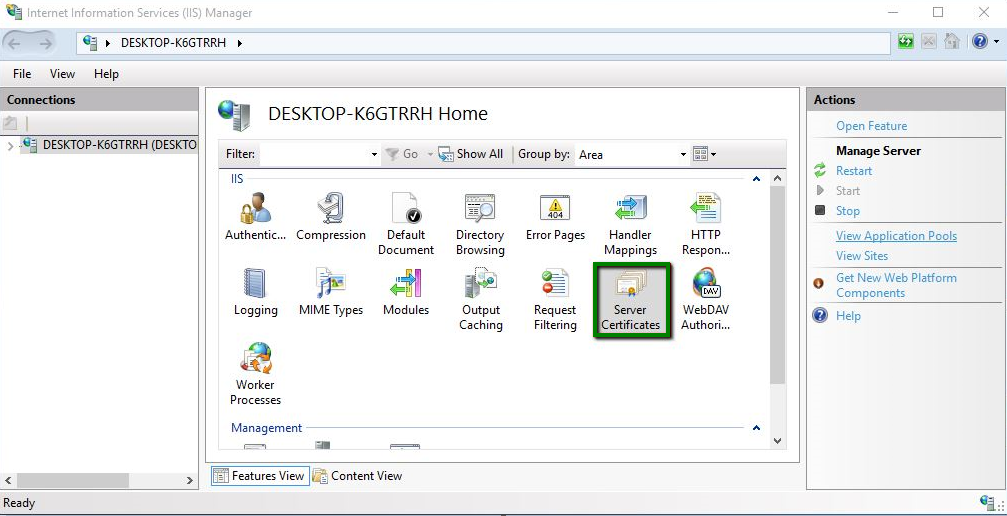1007x516 pixels.
Task: Click in the Filter text field
Action: [313, 155]
